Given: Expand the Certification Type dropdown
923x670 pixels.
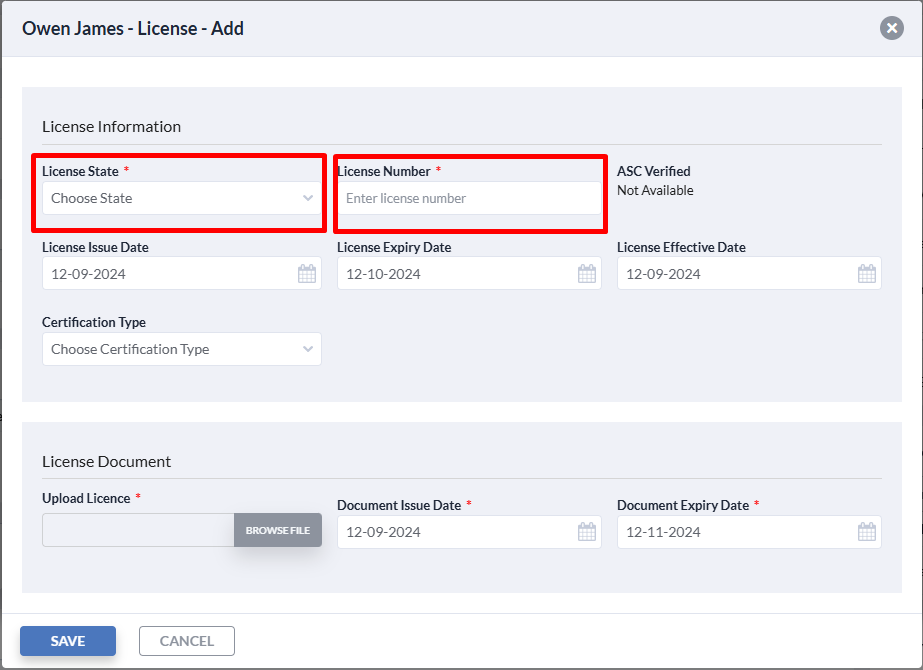Looking at the screenshot, I should tap(182, 349).
